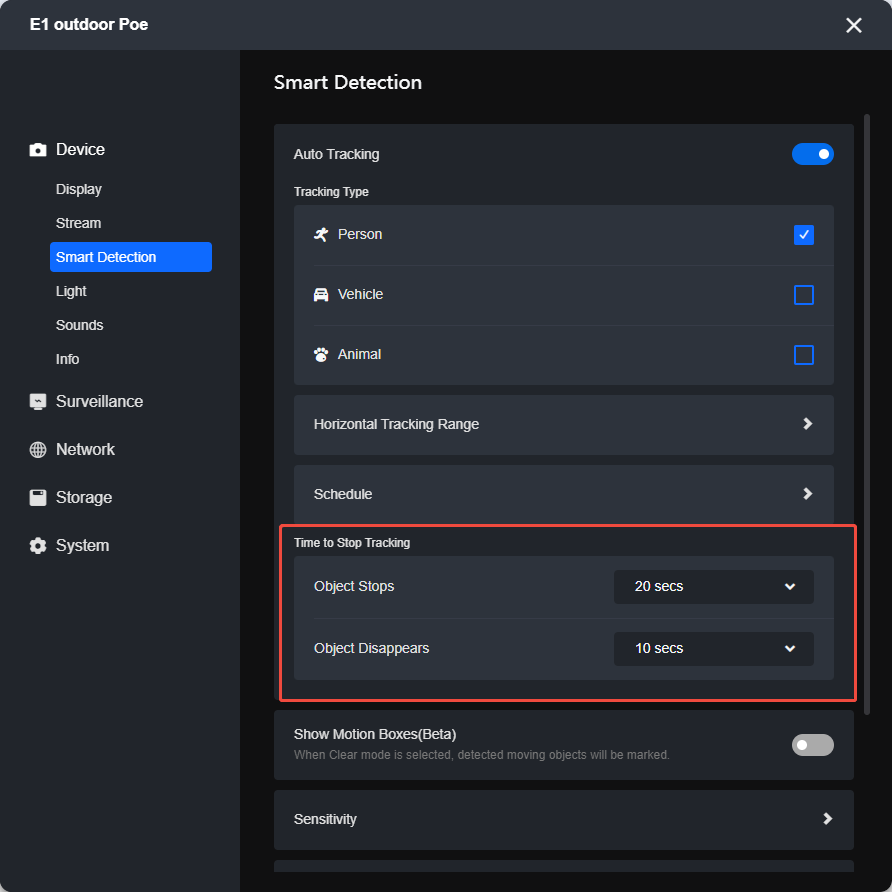Expand the Sensitivity chevron
The height and width of the screenshot is (892, 892).
827,819
